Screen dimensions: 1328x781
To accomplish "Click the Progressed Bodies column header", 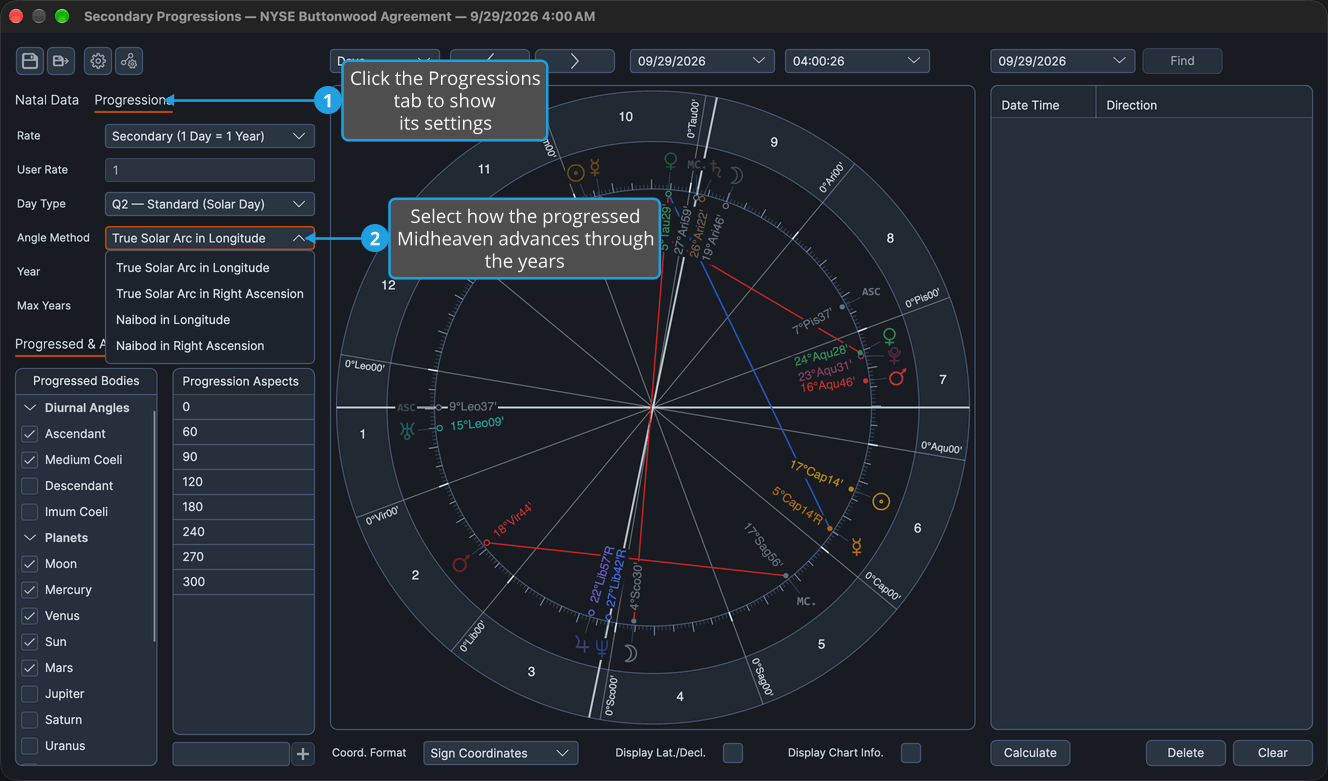I will pos(86,381).
